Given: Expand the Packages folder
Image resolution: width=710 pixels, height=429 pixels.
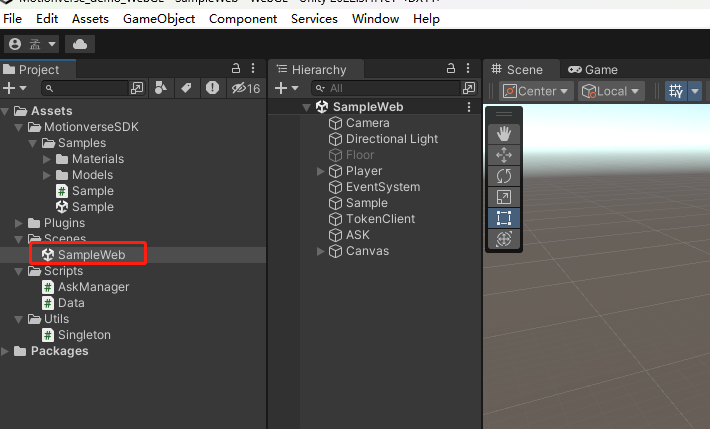Looking at the screenshot, I should pos(5,351).
